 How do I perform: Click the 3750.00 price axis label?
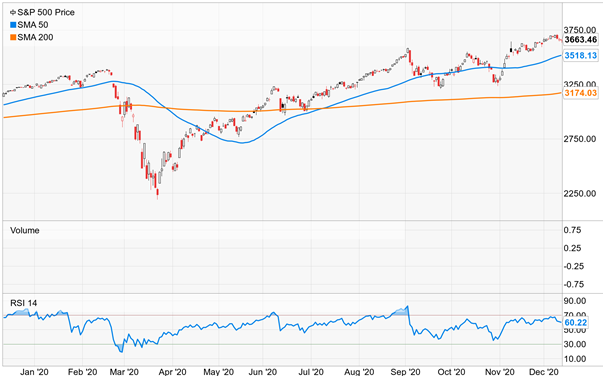coord(580,30)
